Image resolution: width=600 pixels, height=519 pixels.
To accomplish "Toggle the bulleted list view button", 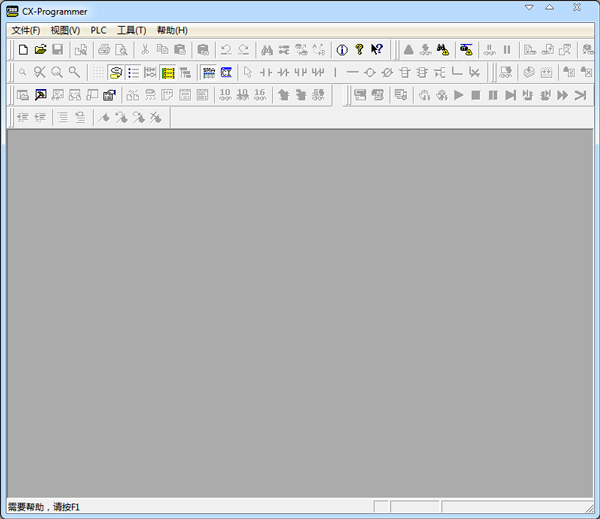I will click(133, 72).
